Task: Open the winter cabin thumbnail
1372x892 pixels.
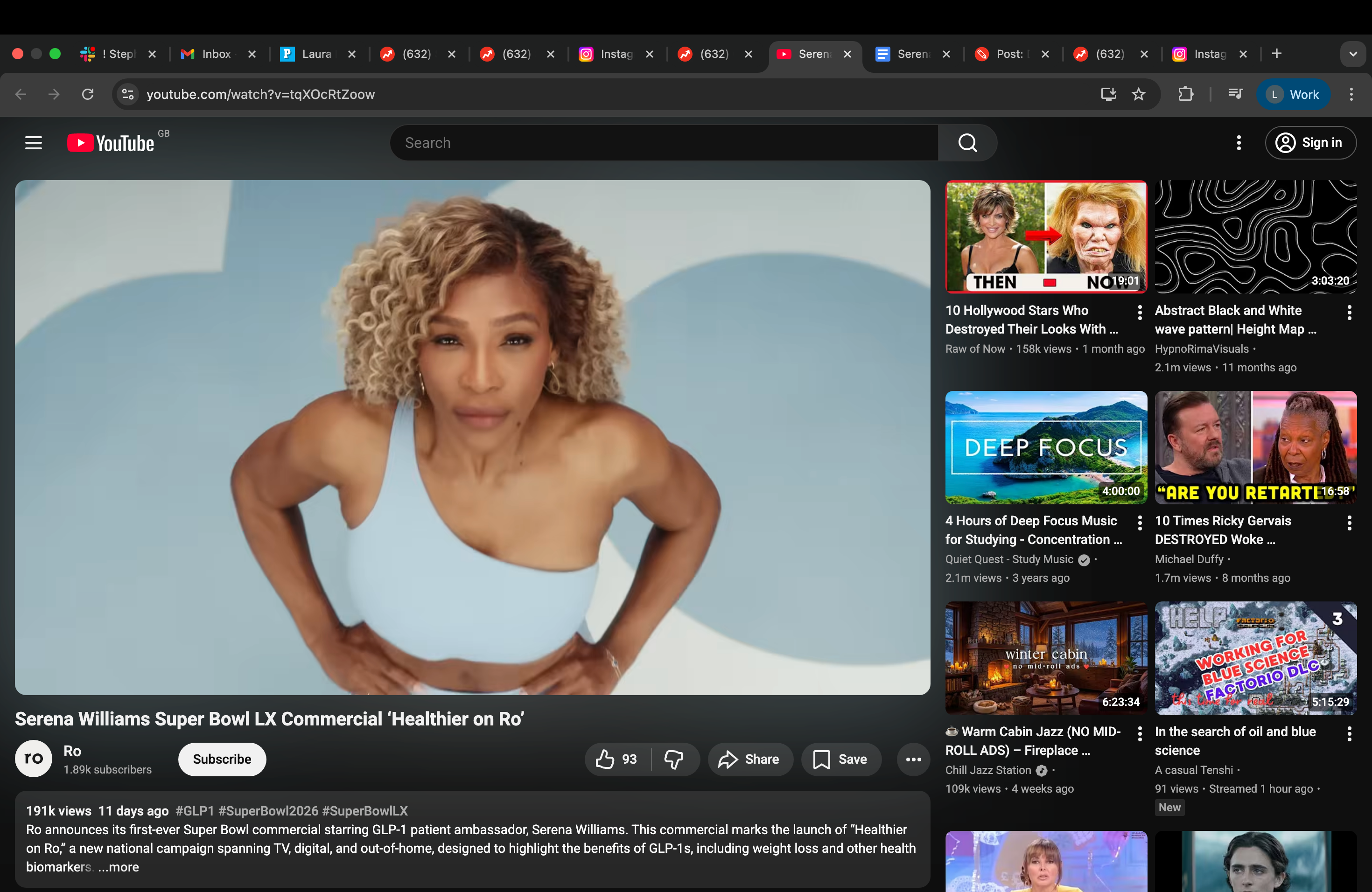Action: click(x=1046, y=658)
